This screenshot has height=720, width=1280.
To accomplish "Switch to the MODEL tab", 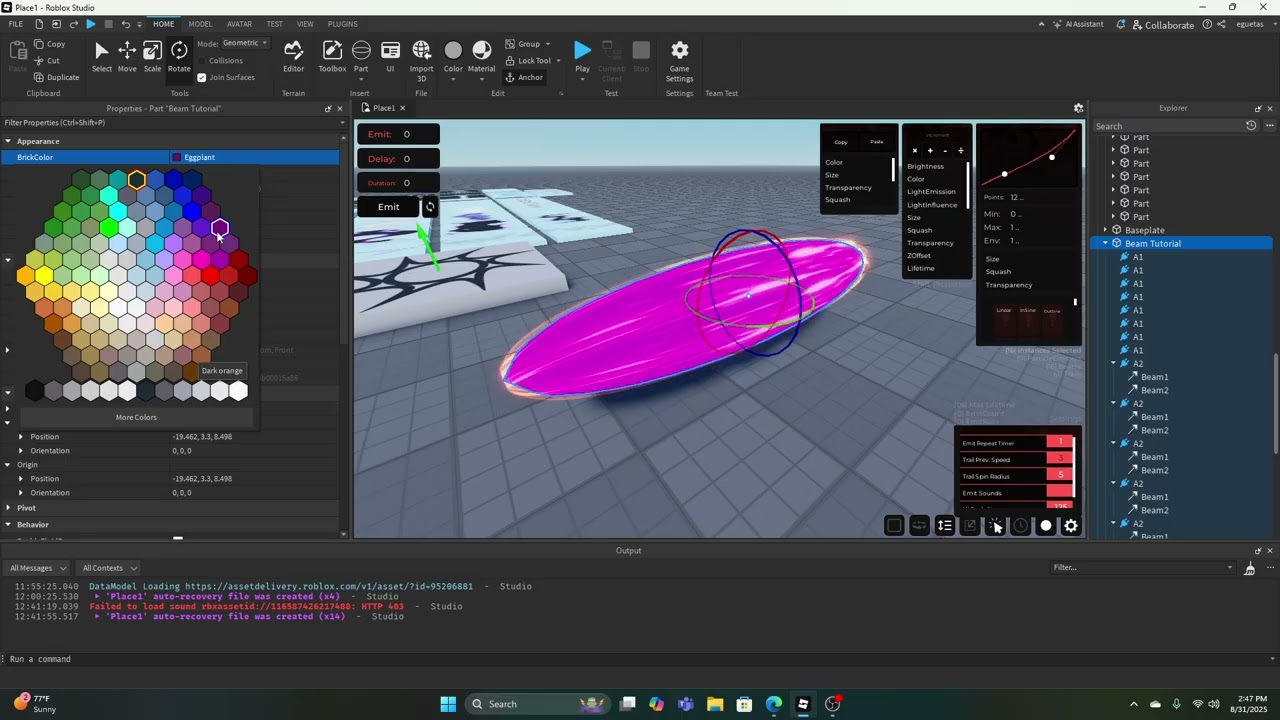I will click(200, 24).
